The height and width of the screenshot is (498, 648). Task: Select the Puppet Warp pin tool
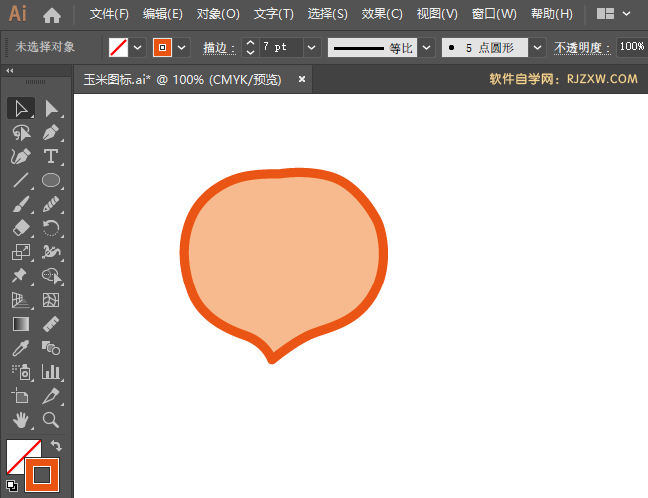(21, 276)
